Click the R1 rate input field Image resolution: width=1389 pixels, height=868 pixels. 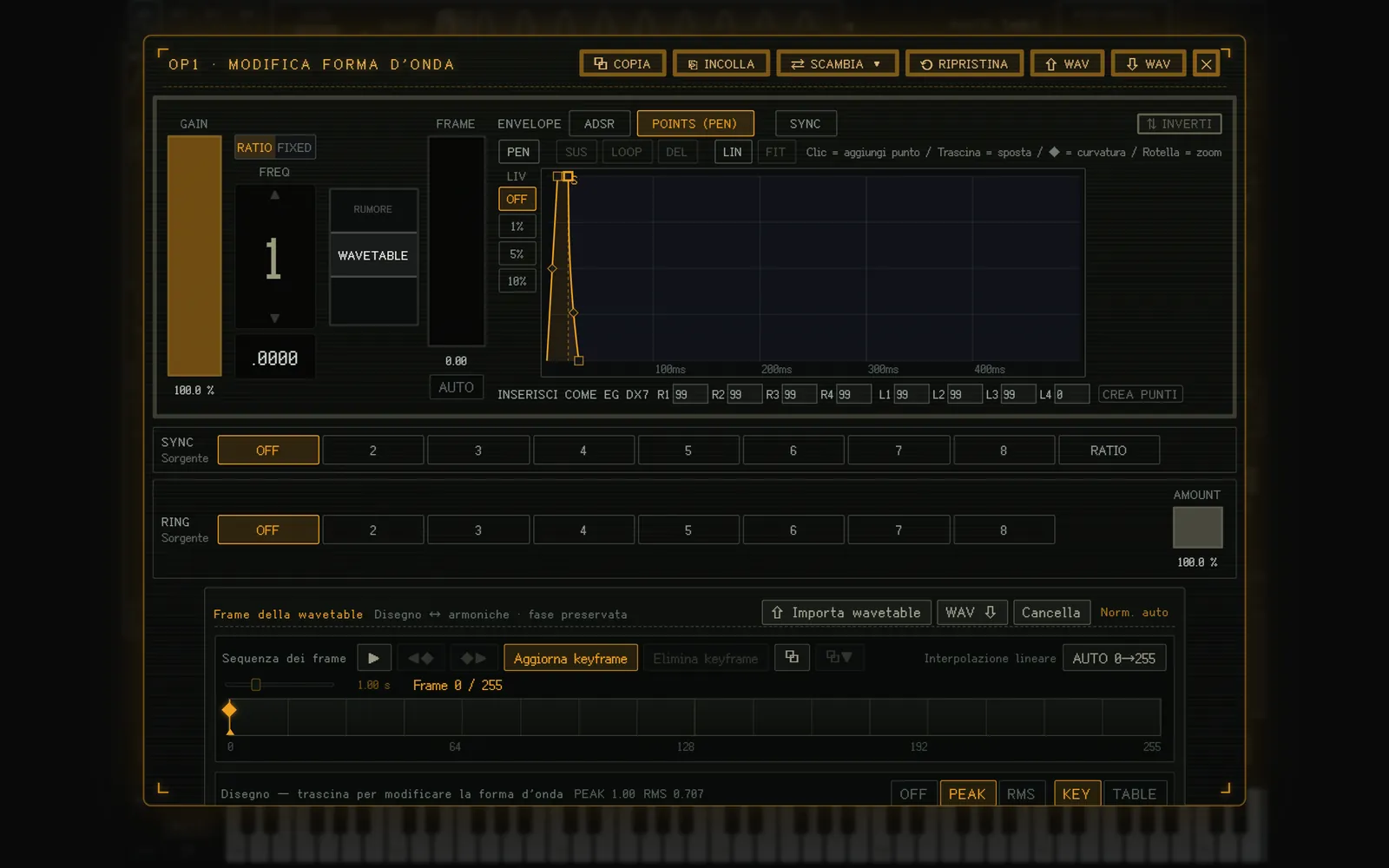[690, 394]
